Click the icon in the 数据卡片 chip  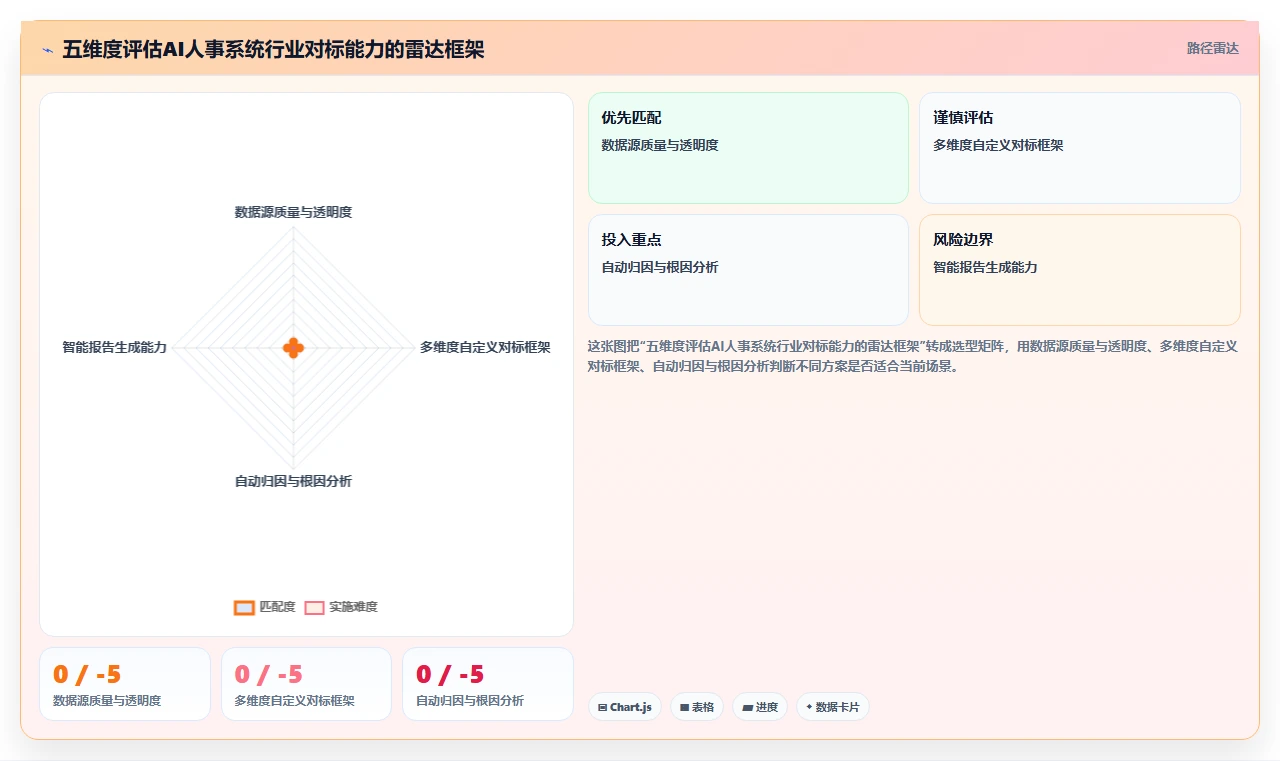(809, 707)
